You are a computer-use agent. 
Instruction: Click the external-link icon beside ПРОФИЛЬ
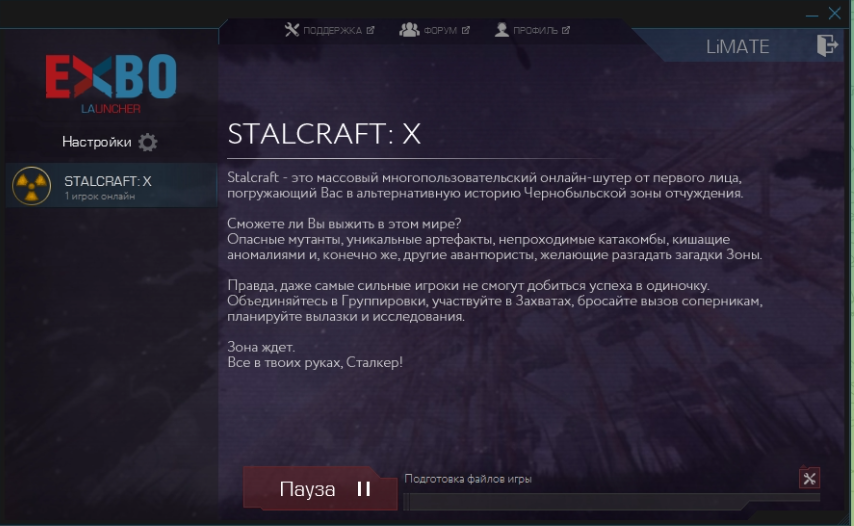click(566, 30)
